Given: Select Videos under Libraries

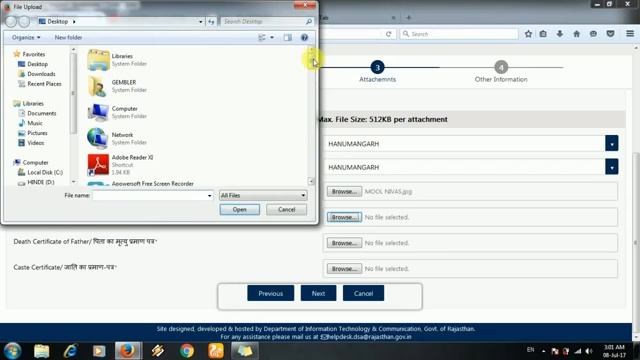Looking at the screenshot, I should point(31,143).
